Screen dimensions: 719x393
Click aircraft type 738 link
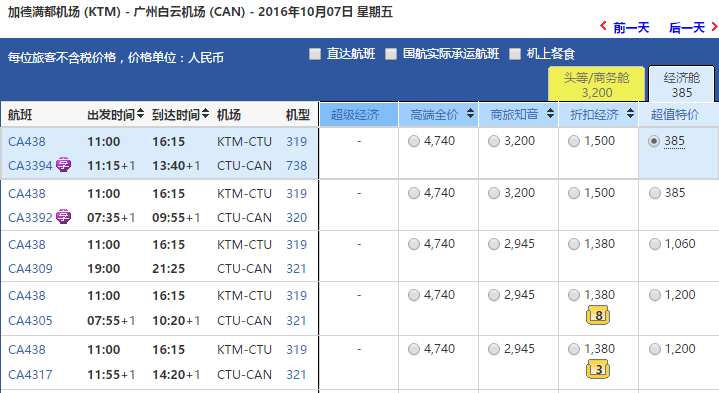pyautogui.click(x=296, y=166)
